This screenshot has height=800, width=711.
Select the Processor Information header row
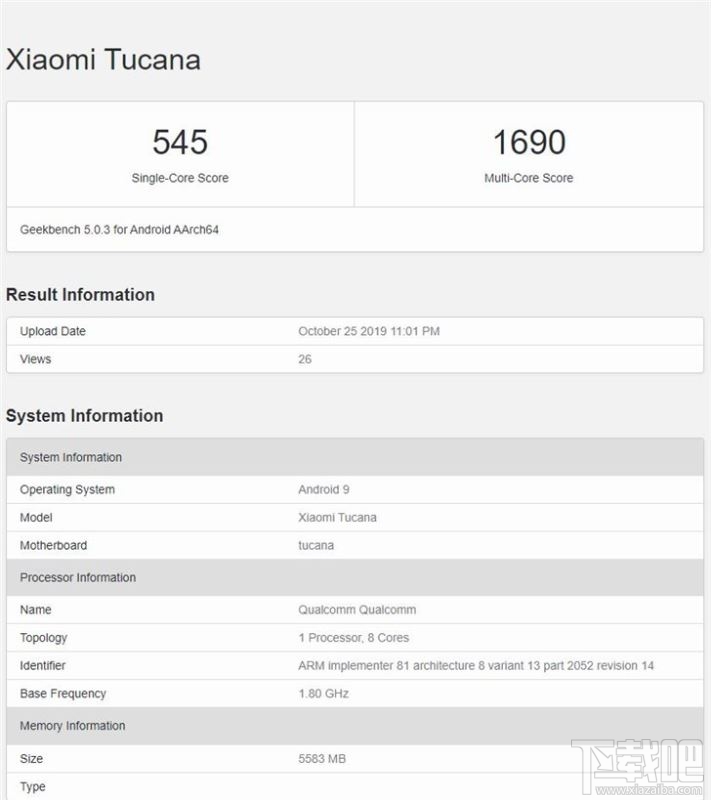tap(355, 578)
